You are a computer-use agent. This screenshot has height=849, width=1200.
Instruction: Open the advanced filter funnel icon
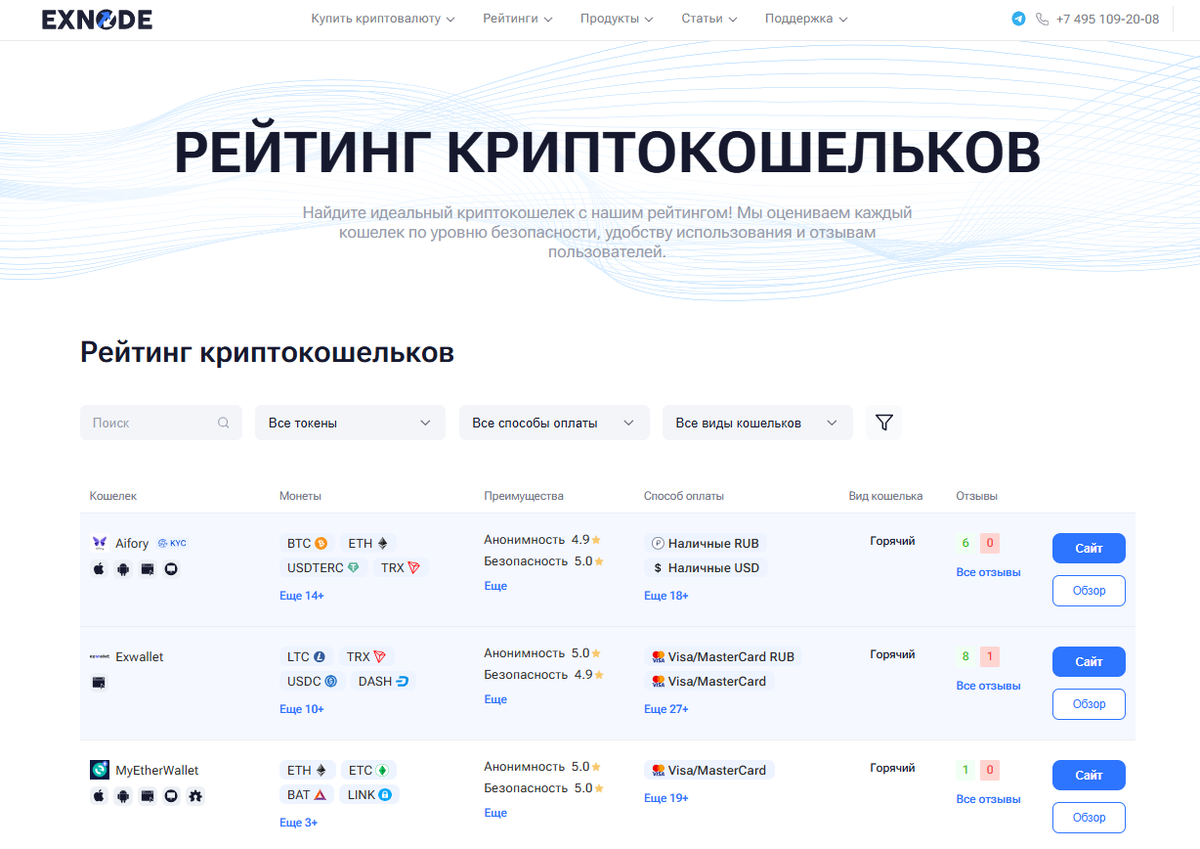pyautogui.click(x=883, y=422)
